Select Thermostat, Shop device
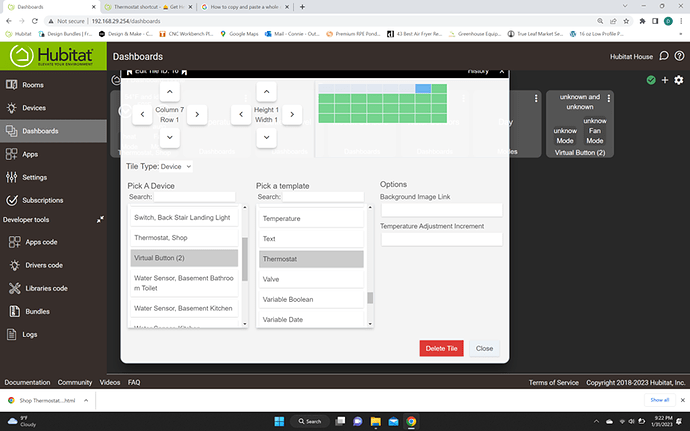 (x=184, y=238)
